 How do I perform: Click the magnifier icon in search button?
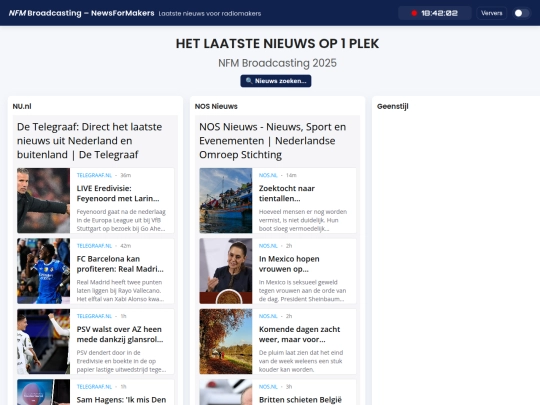pyautogui.click(x=249, y=81)
